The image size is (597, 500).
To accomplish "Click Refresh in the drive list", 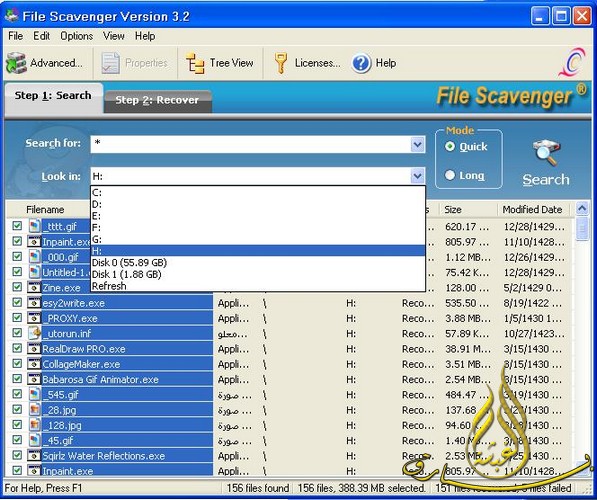I will 258,286.
